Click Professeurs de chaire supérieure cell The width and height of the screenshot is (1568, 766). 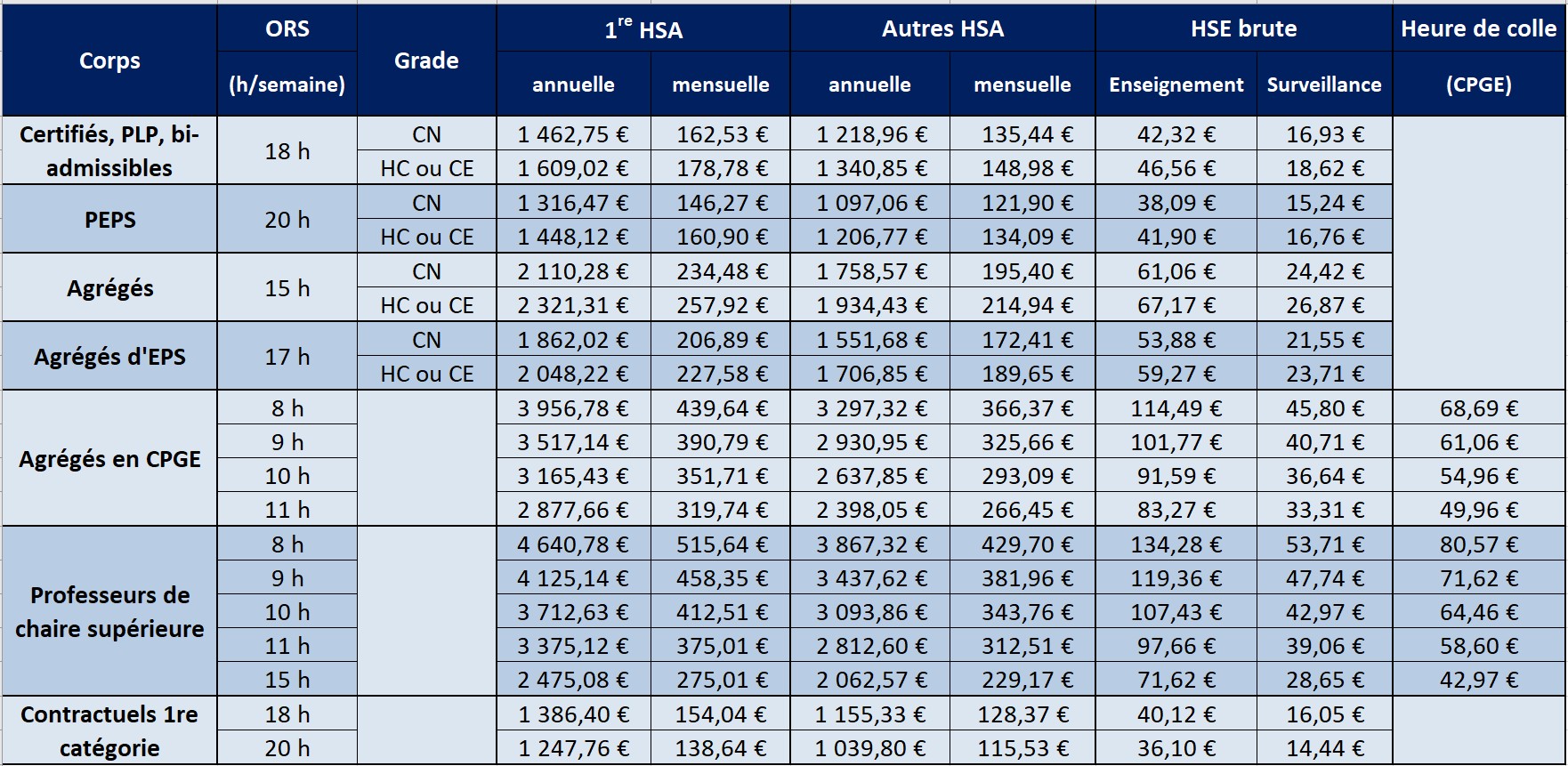(x=109, y=612)
